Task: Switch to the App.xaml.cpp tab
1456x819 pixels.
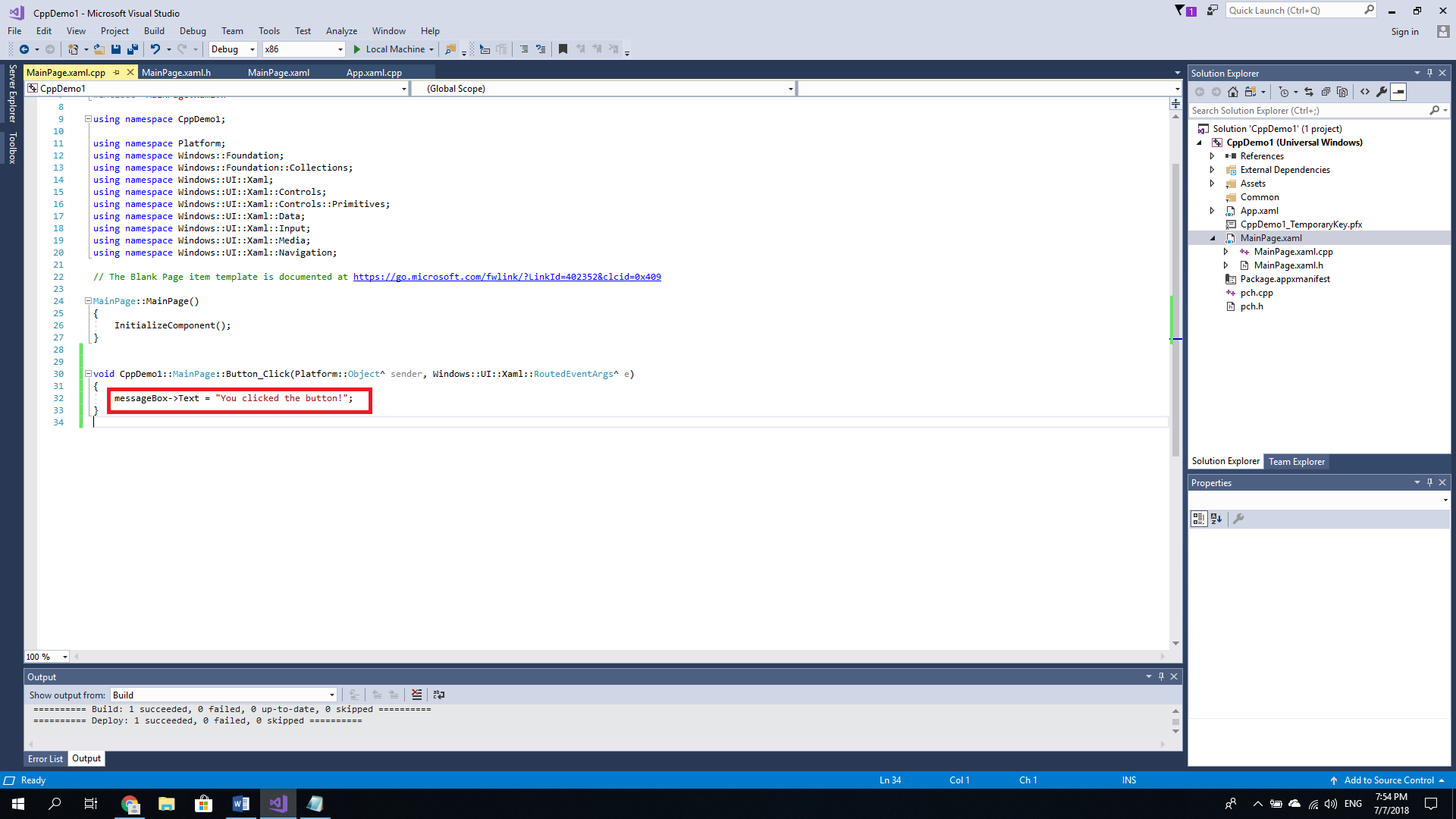Action: (x=374, y=73)
